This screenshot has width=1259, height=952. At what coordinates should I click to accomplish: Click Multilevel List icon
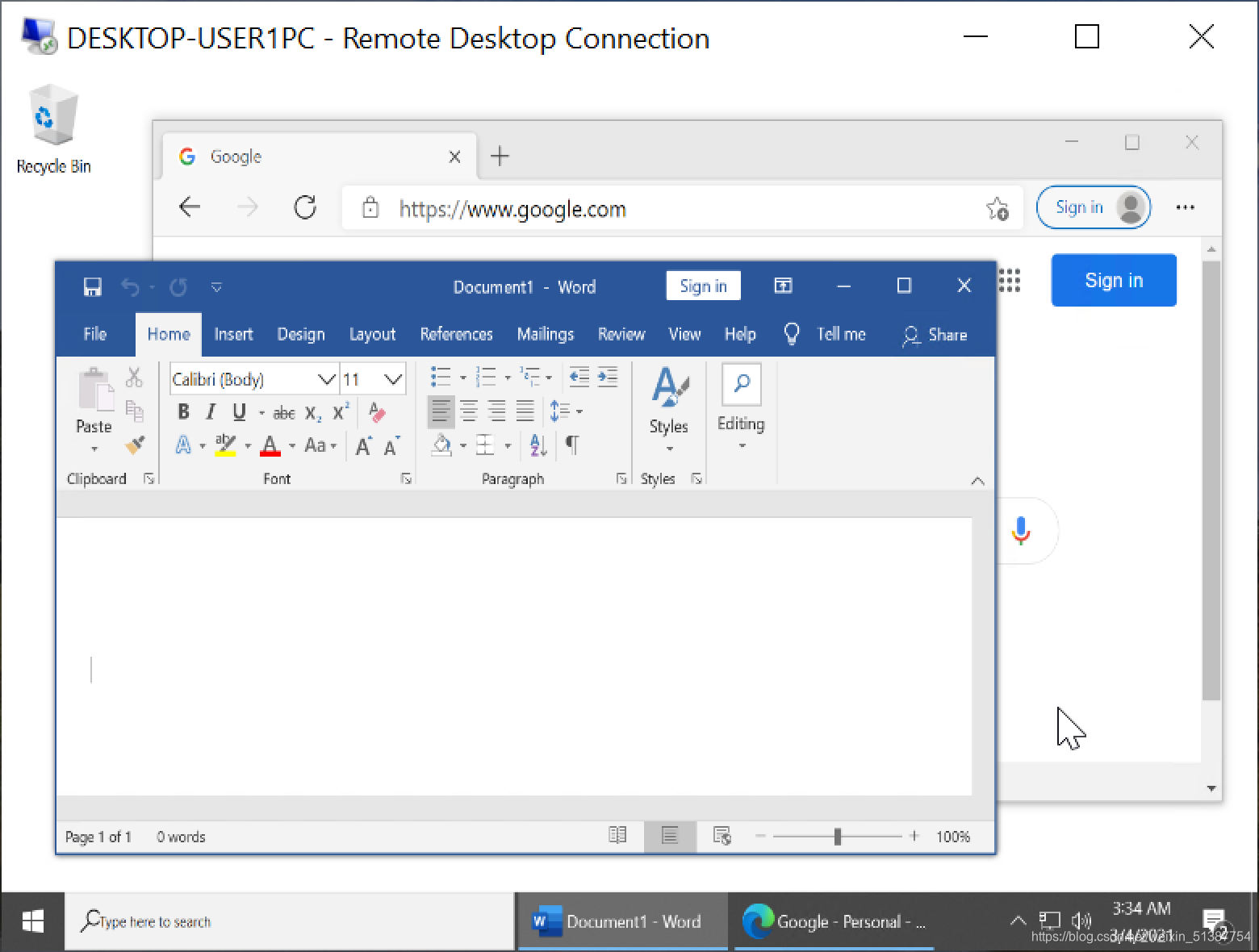tap(530, 377)
